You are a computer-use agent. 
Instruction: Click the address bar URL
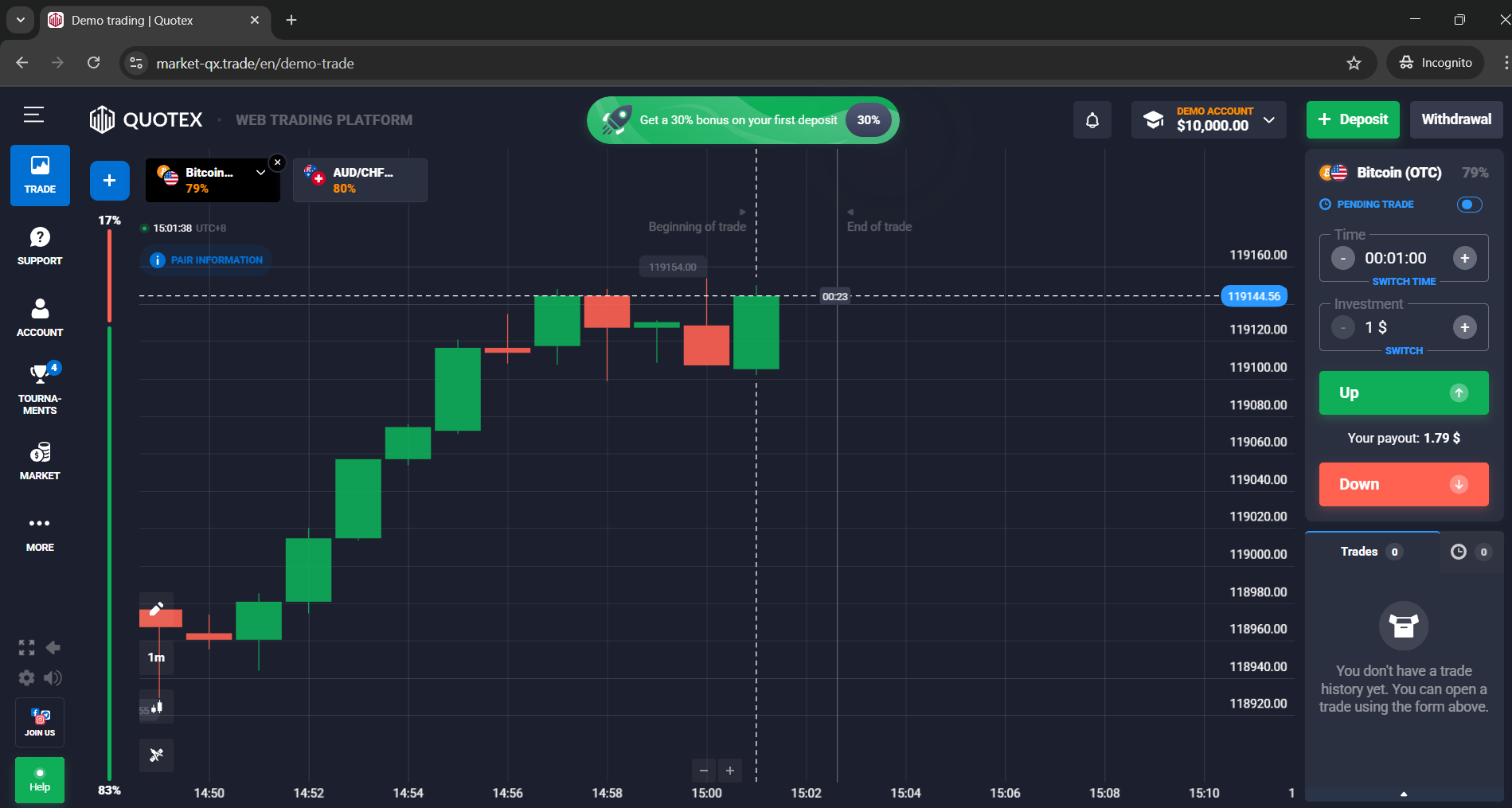click(x=255, y=64)
